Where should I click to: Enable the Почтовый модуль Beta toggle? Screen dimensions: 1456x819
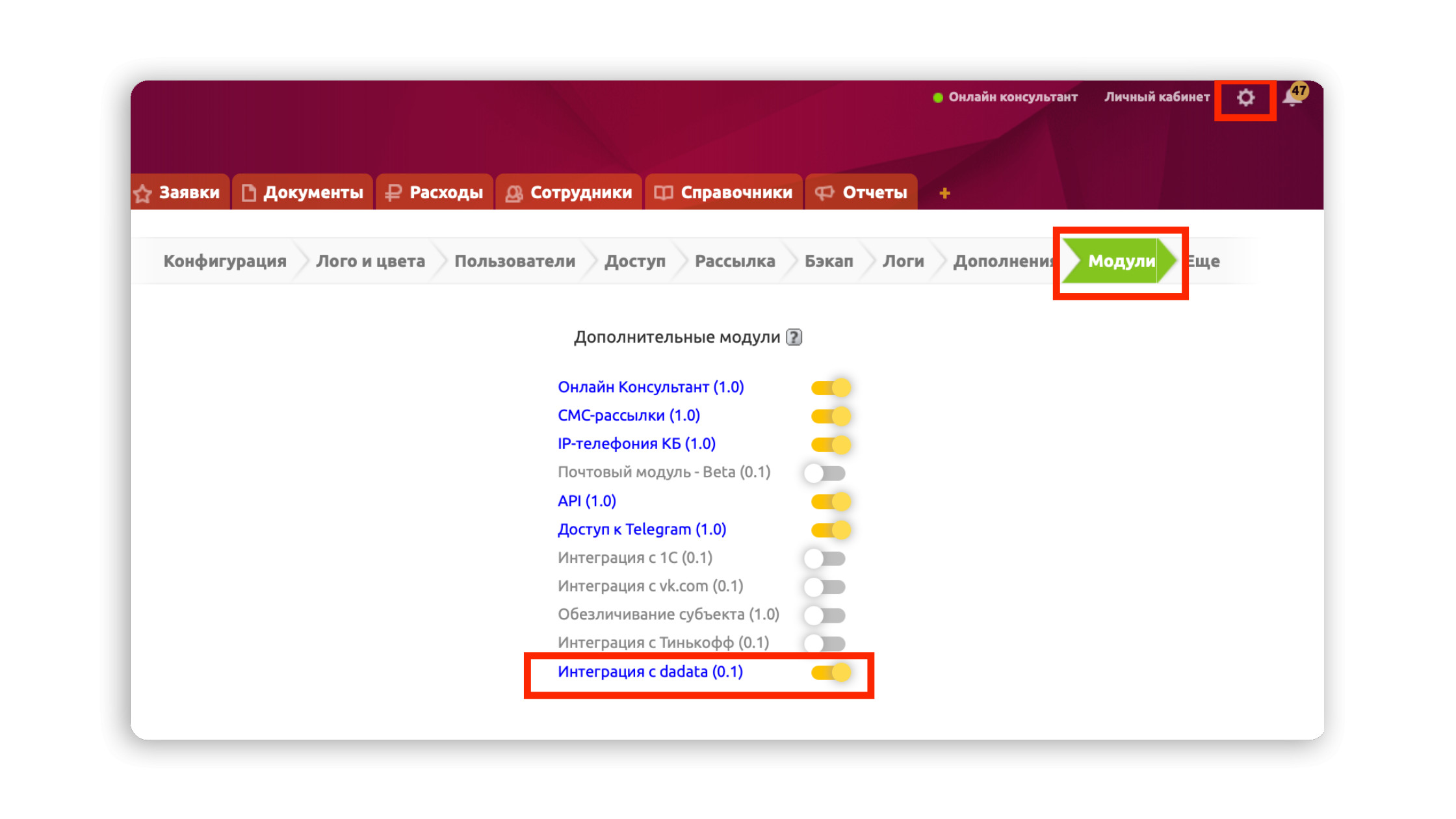(824, 473)
